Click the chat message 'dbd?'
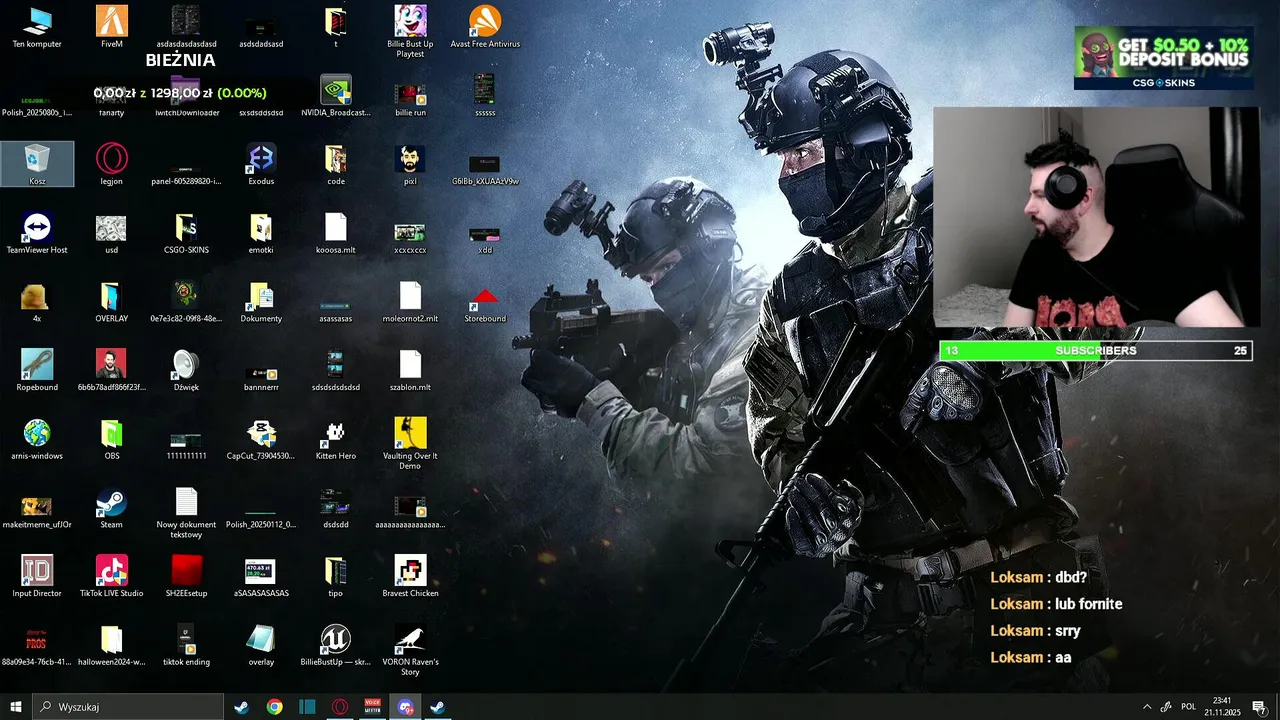The height and width of the screenshot is (720, 1280). [1070, 577]
